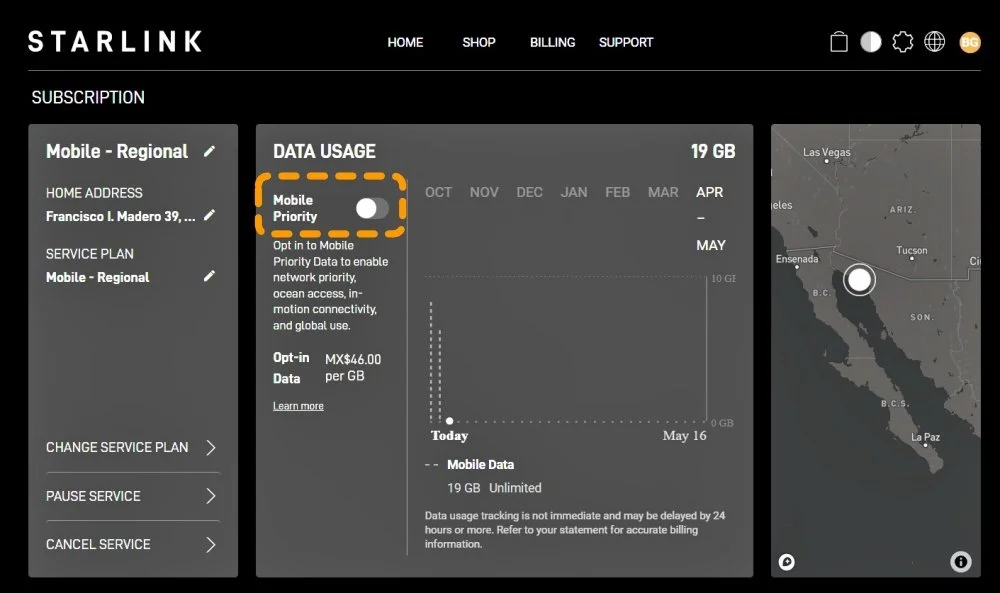This screenshot has width=1000, height=593.
Task: Toggle the light/dark contrast theme icon
Action: [871, 42]
